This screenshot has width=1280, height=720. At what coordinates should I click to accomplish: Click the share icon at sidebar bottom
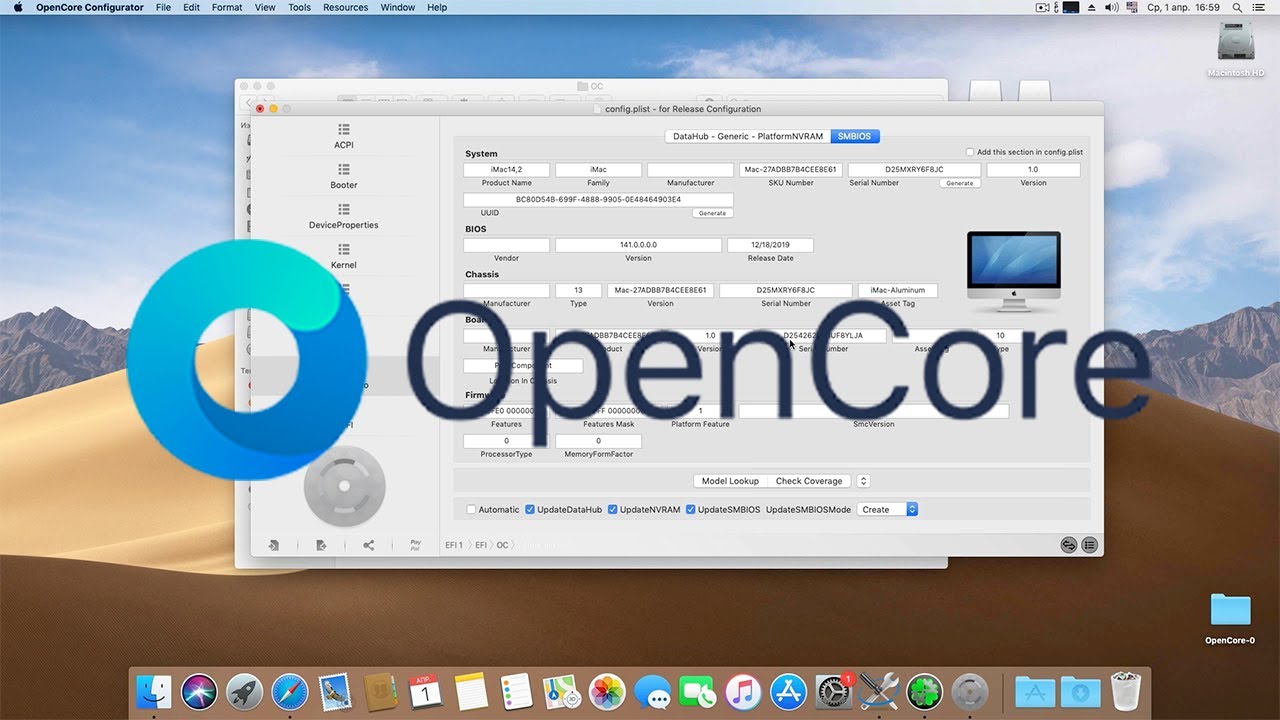click(369, 545)
